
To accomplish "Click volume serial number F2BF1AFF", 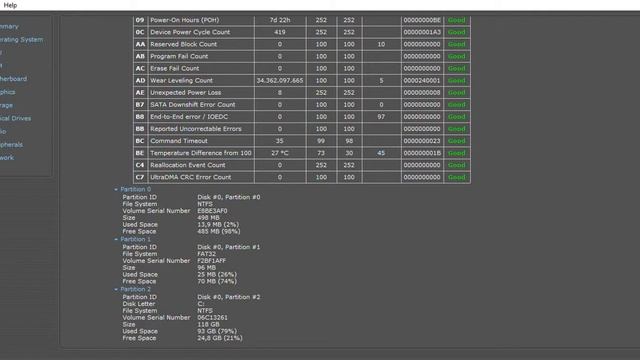I will tap(211, 261).
